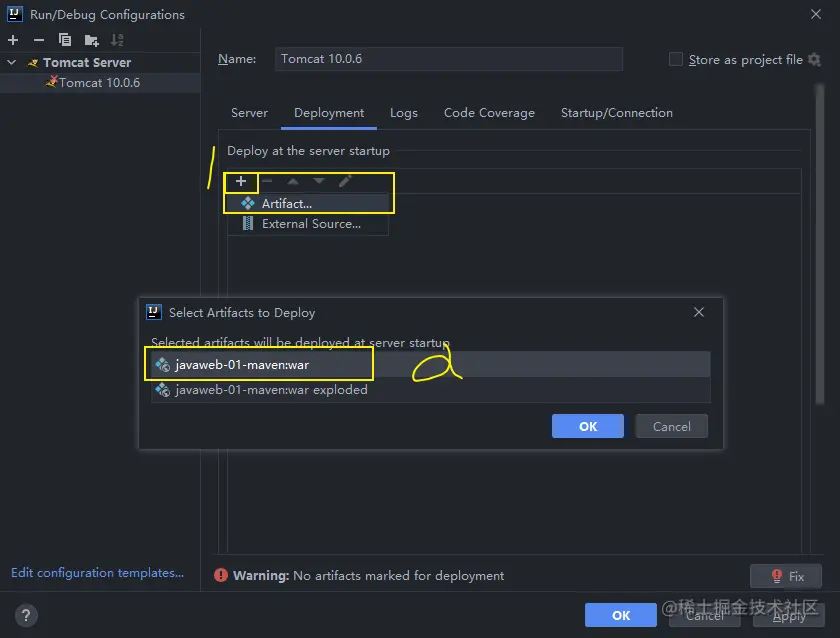Enable Store as project file checkbox

(x=676, y=59)
